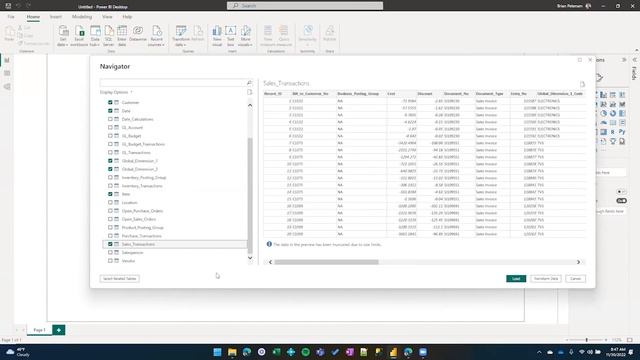Check the Date_Calculations table checkbox
Screen dimensions: 640x360
click(110, 119)
